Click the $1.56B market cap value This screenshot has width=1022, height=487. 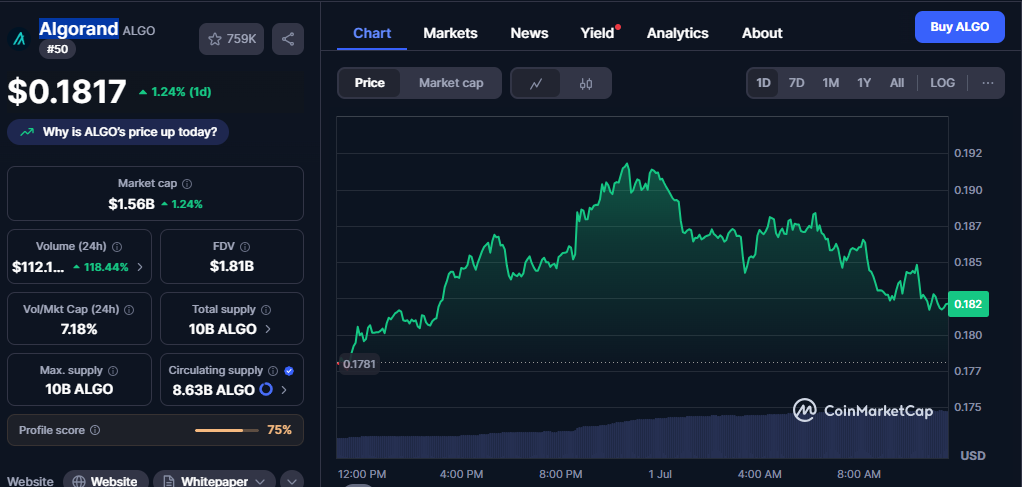coord(131,204)
